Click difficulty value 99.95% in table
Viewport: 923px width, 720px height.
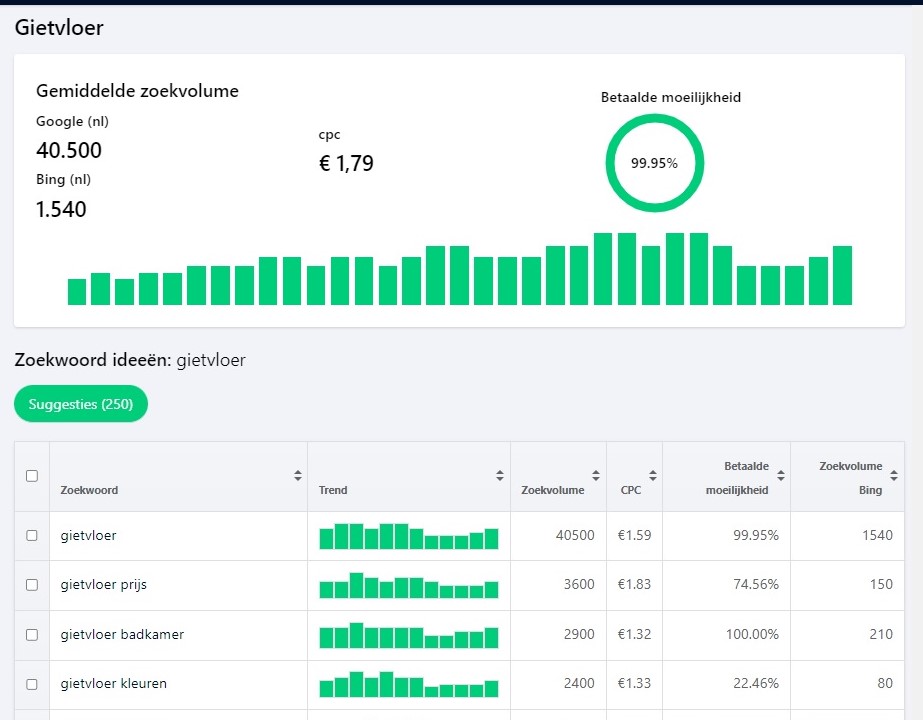coord(756,535)
